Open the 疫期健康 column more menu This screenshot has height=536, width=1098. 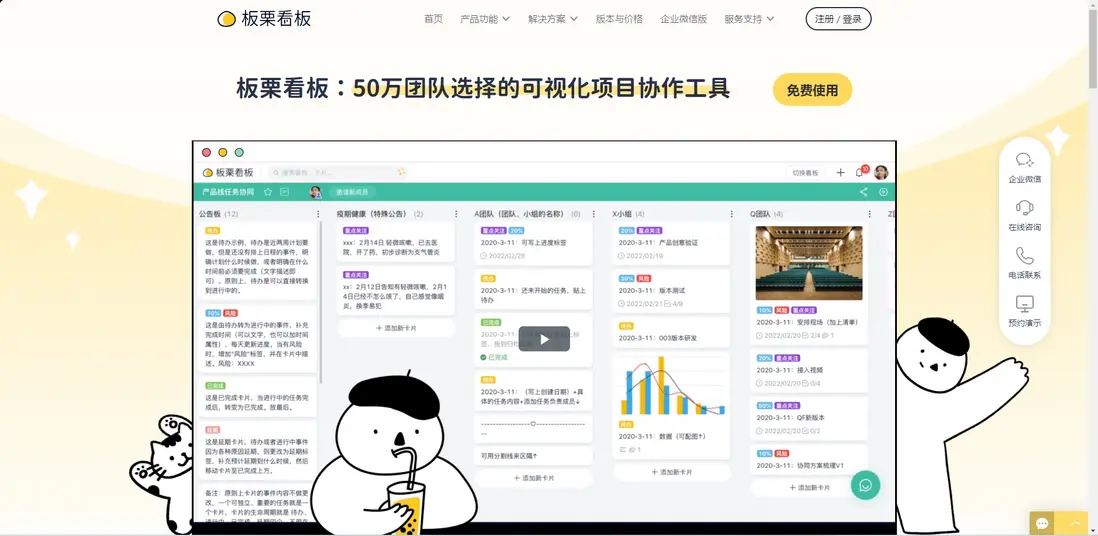click(x=455, y=214)
